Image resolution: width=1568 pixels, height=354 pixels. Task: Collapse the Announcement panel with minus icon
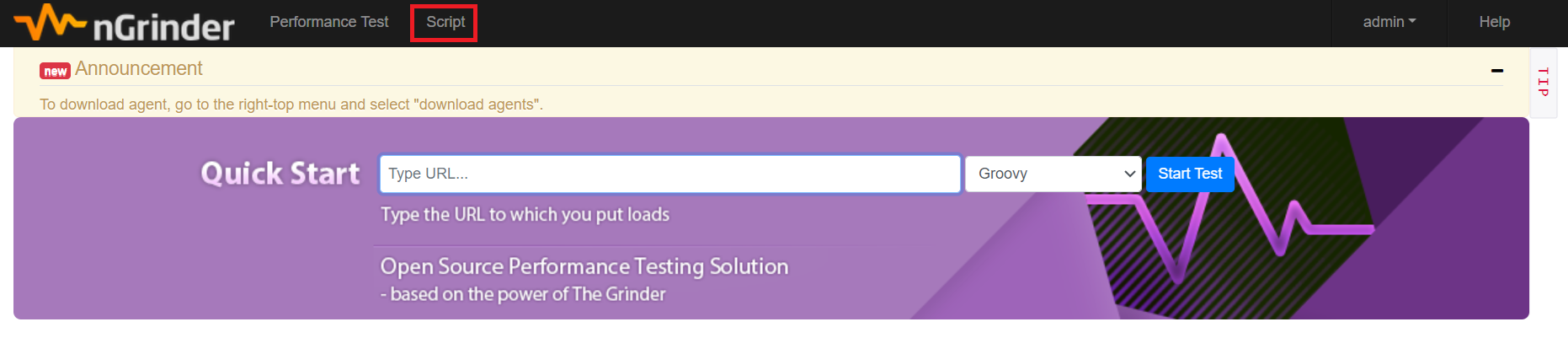1497,71
